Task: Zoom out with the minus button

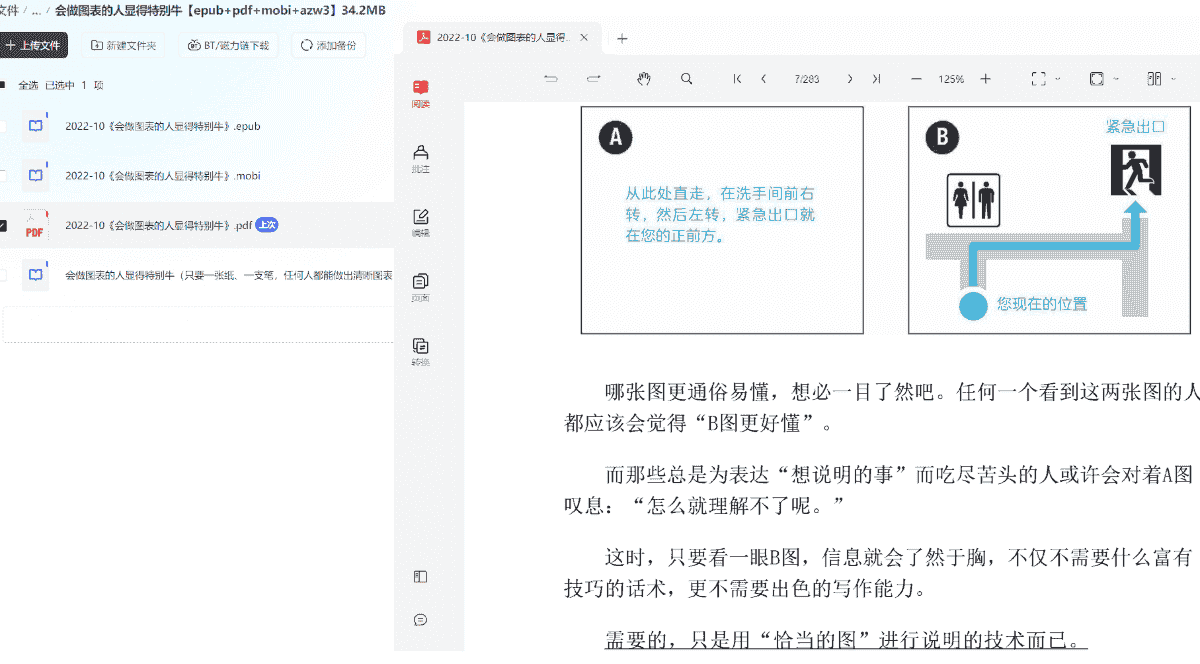Action: (916, 79)
